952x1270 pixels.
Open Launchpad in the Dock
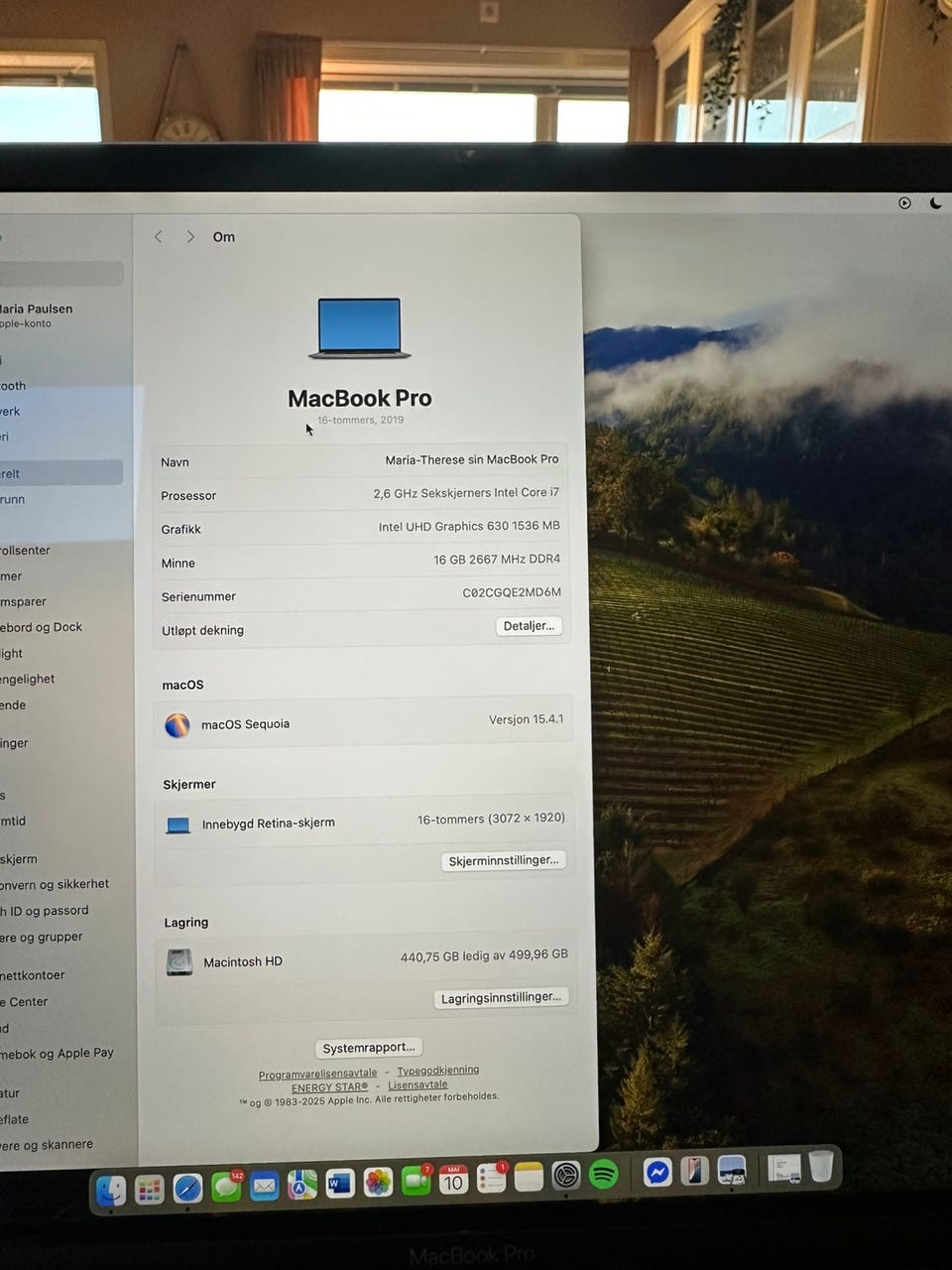point(149,1189)
